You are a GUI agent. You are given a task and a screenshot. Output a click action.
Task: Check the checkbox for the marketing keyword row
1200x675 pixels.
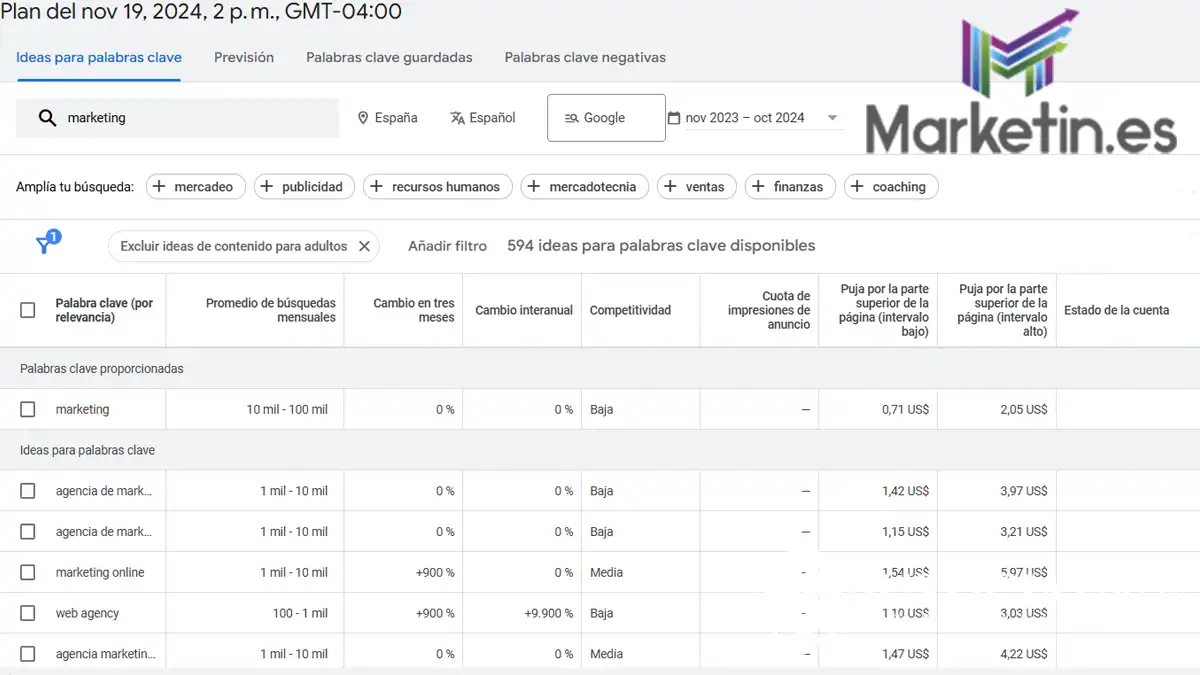click(x=27, y=408)
